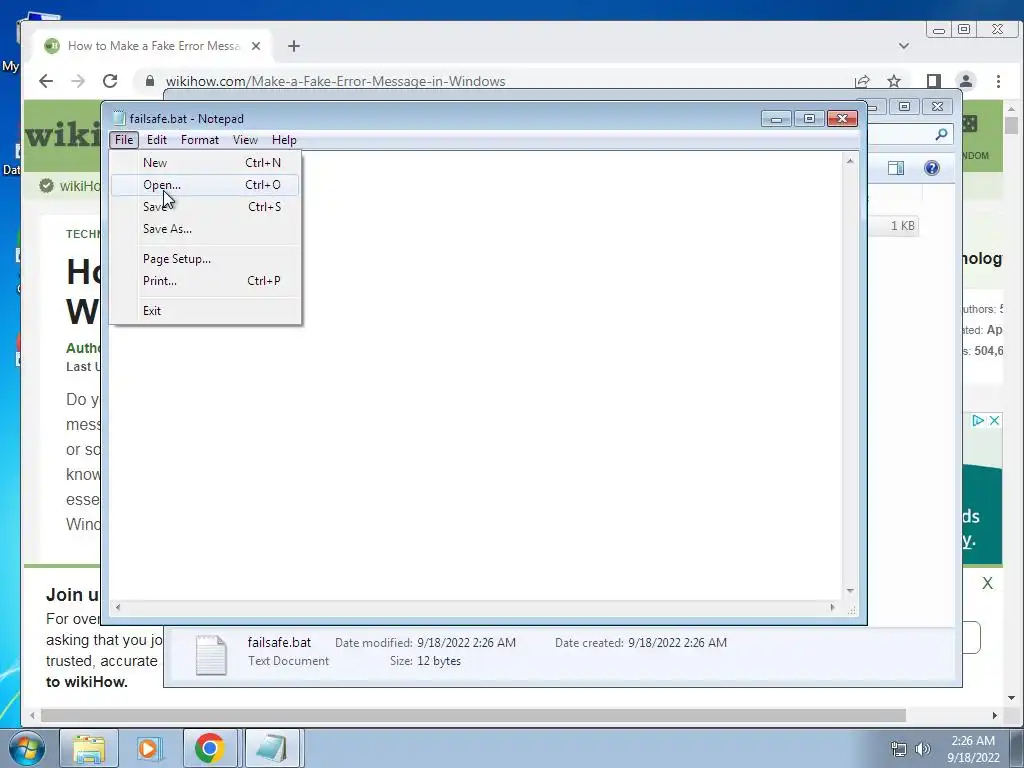Switch to Notepad on the taskbar

[x=272, y=748]
